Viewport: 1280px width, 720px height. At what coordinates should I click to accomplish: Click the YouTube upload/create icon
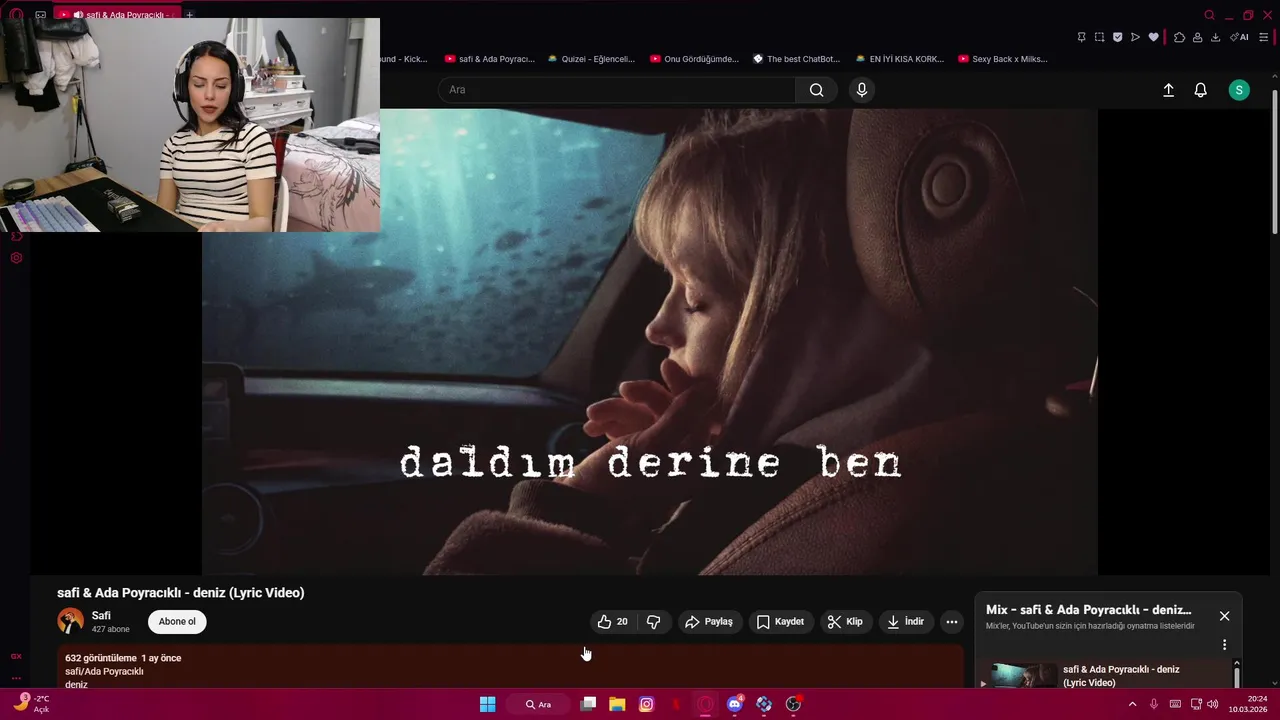(1168, 90)
